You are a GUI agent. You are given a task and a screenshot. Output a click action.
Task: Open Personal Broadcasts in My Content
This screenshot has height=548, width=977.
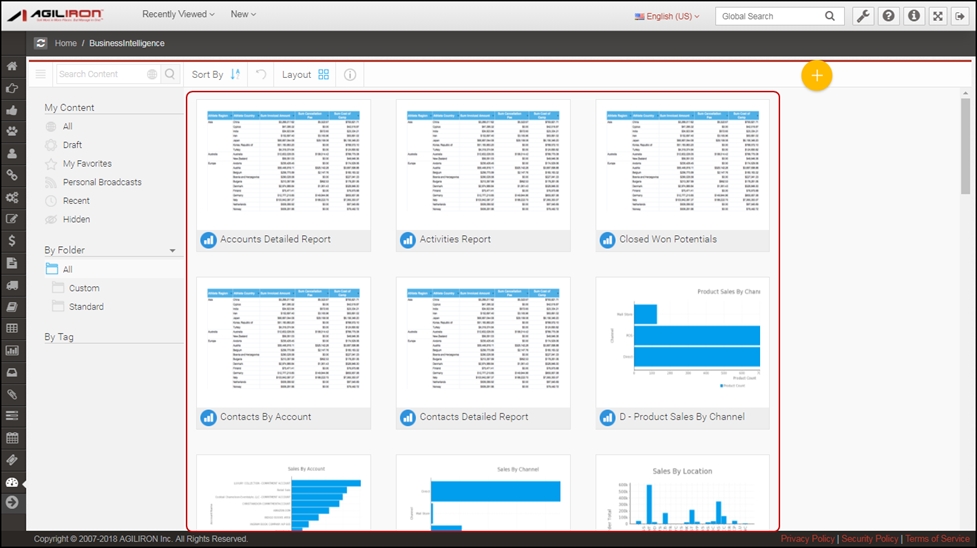pyautogui.click(x=102, y=182)
